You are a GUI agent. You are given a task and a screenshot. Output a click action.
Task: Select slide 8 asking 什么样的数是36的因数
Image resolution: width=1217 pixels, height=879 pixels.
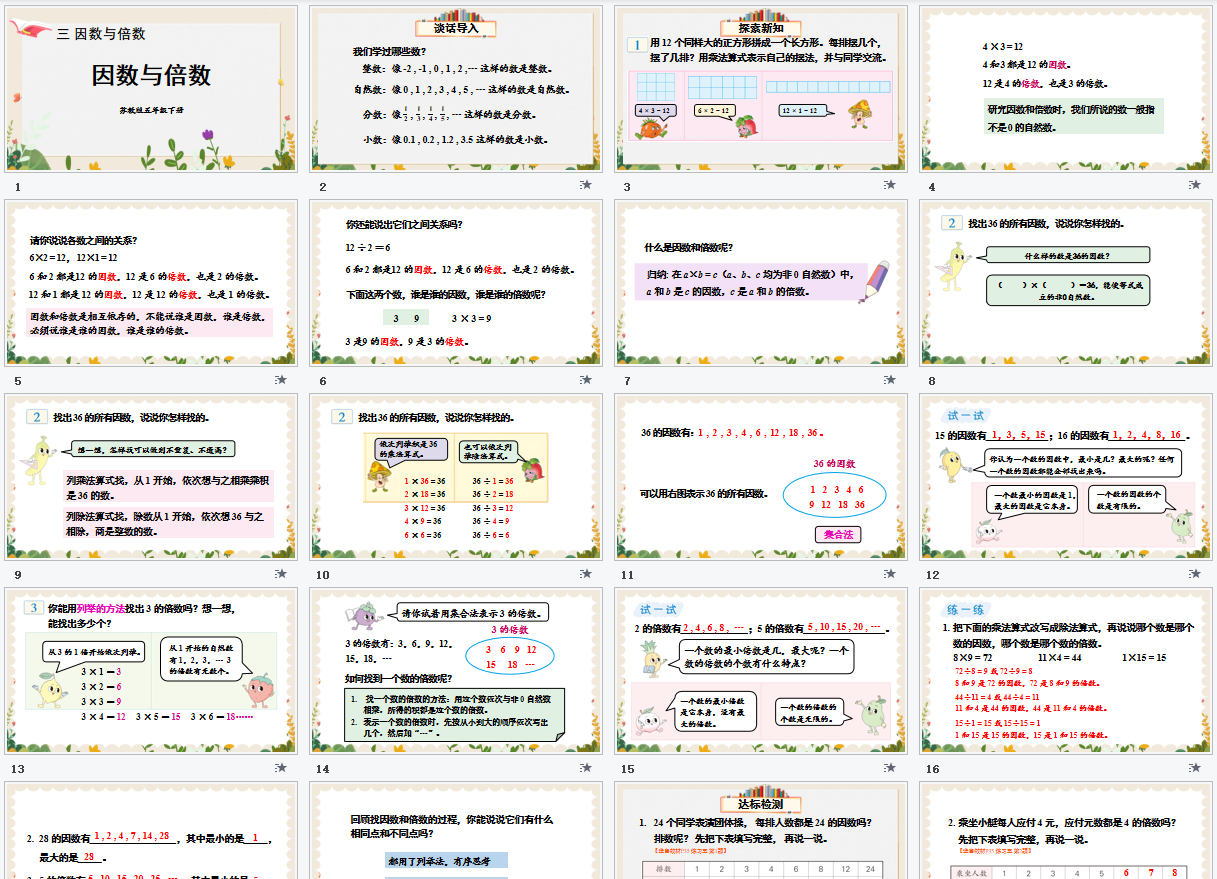(x=1066, y=282)
